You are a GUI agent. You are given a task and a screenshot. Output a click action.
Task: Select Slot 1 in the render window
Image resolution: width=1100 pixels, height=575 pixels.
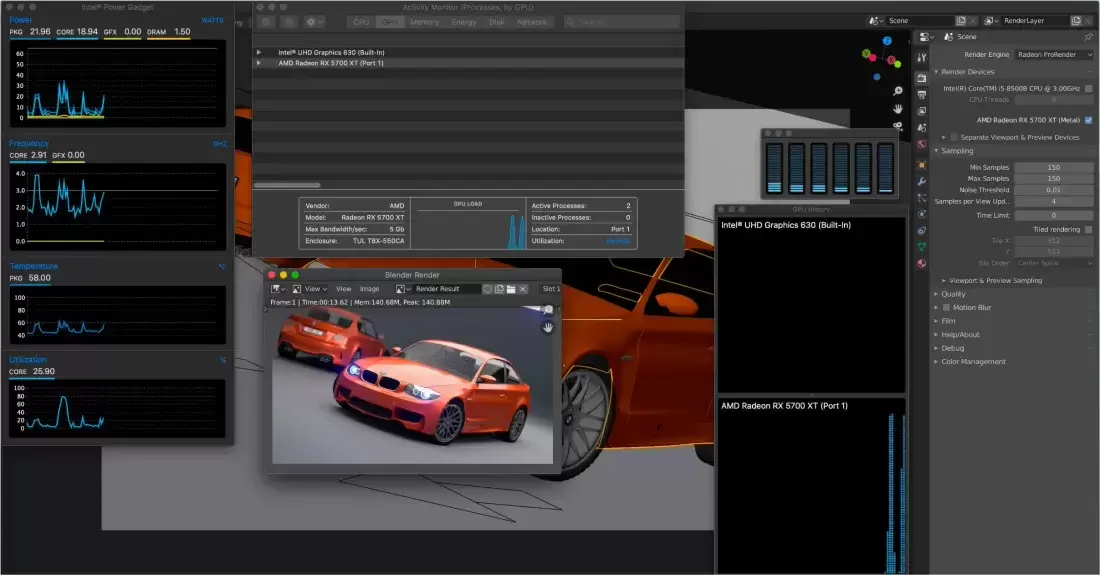click(x=549, y=289)
